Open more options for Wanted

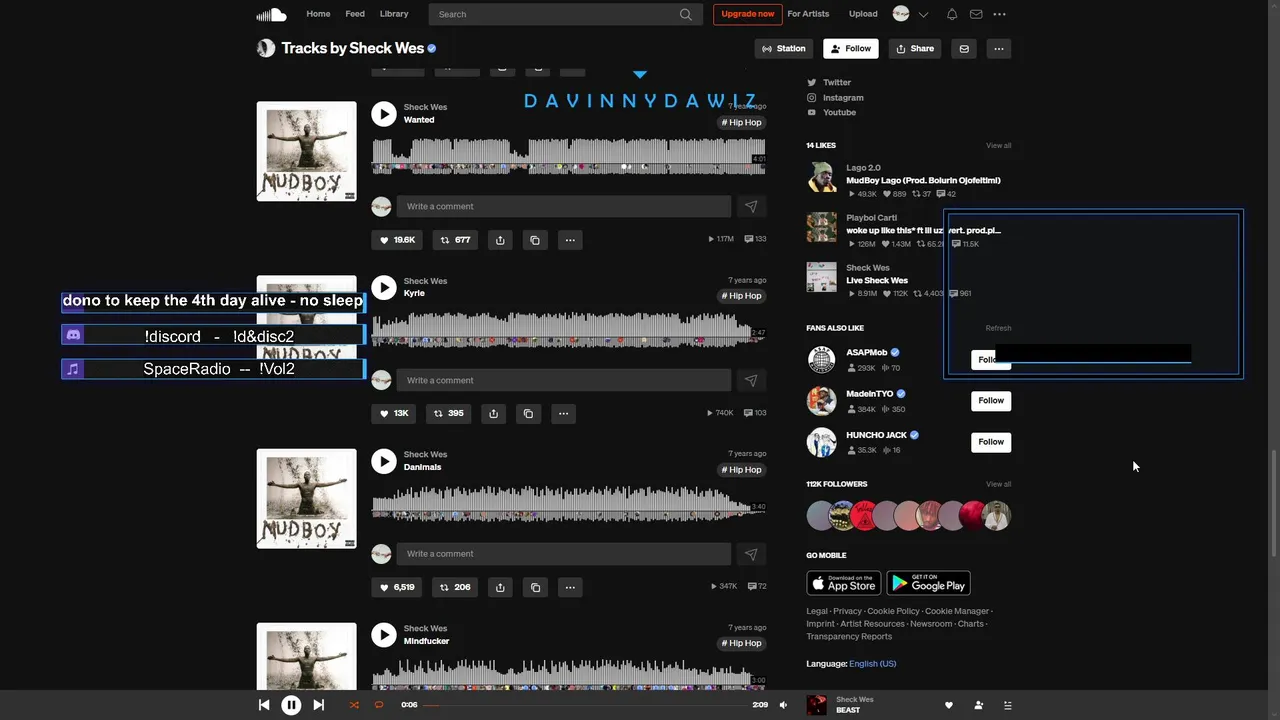pos(570,240)
